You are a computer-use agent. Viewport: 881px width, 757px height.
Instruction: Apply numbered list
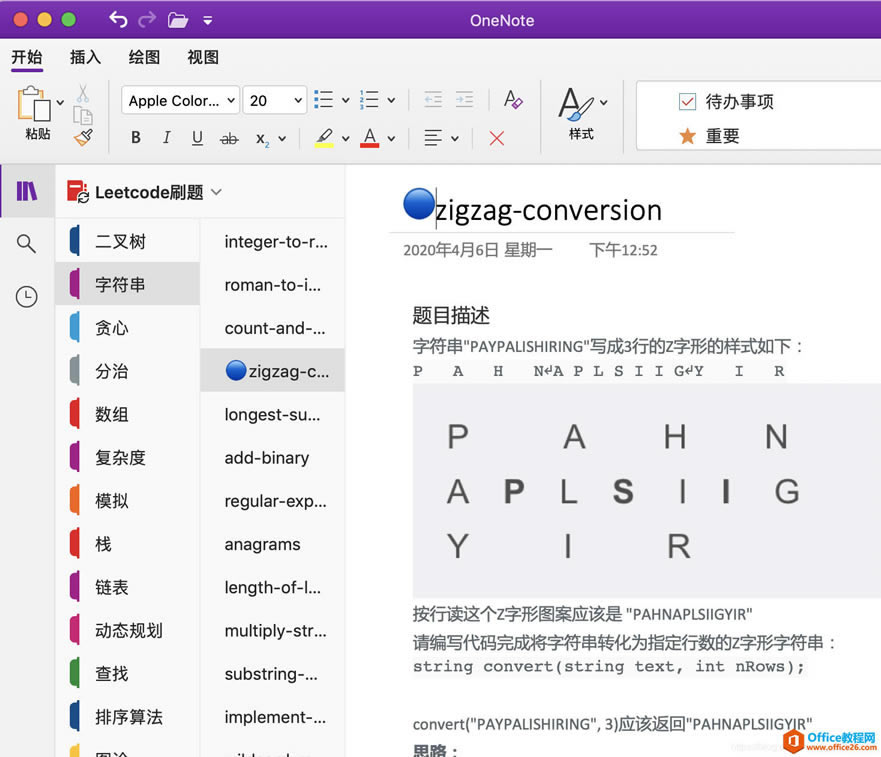pos(369,99)
